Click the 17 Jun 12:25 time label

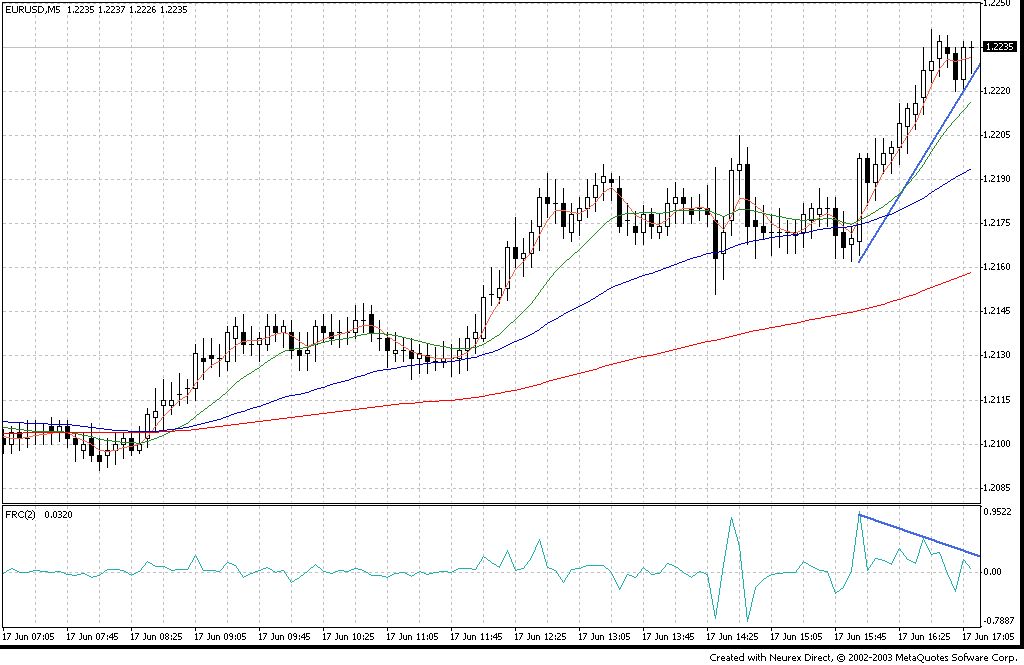(x=540, y=636)
